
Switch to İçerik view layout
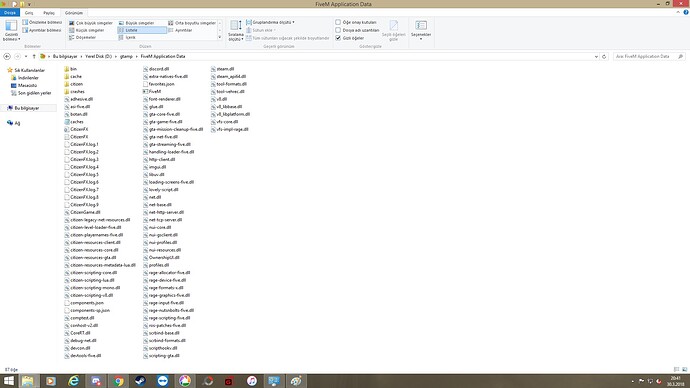pos(127,38)
